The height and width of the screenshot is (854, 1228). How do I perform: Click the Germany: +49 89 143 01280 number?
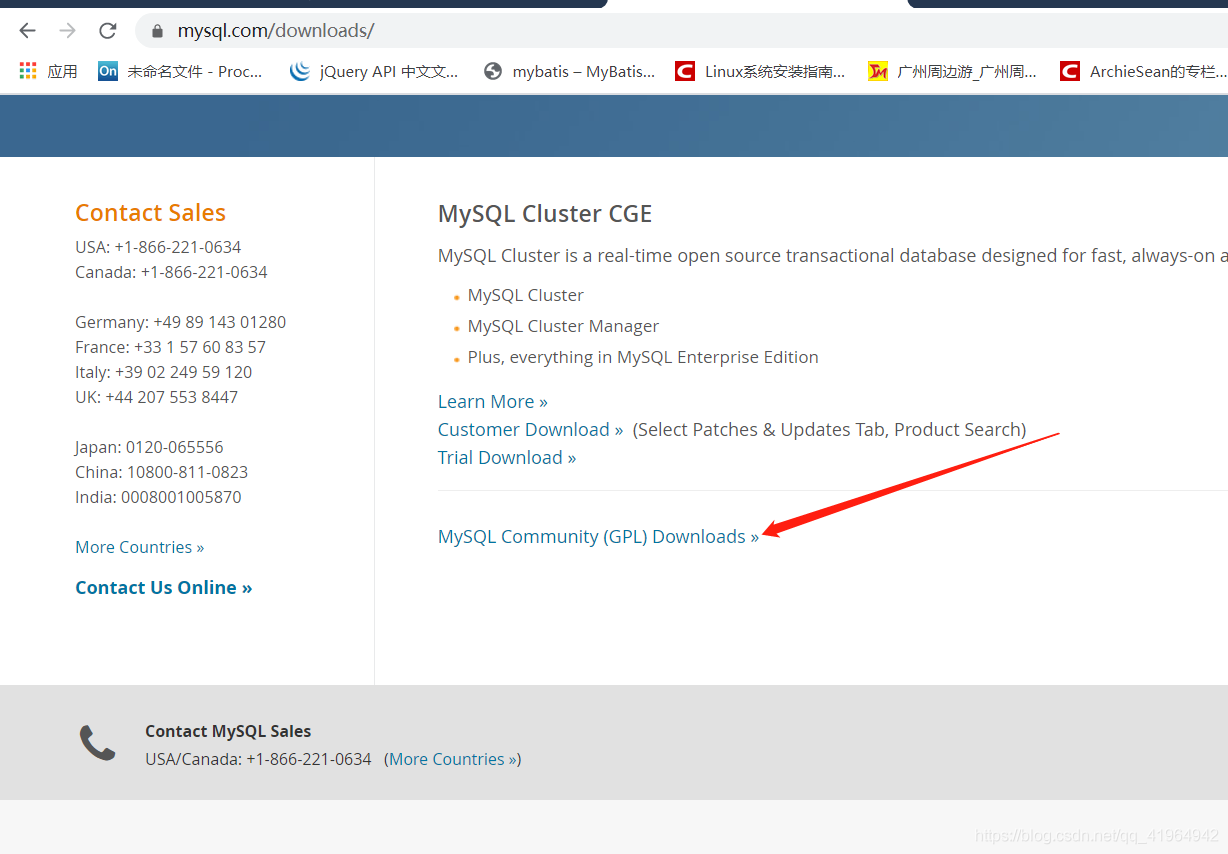click(x=181, y=322)
